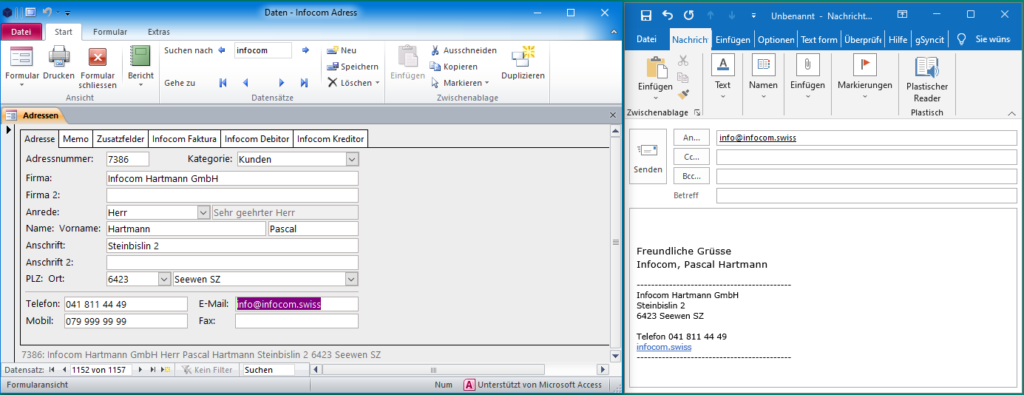This screenshot has height=395, width=1024.
Task: Click Bcc... button
Action: (x=691, y=176)
